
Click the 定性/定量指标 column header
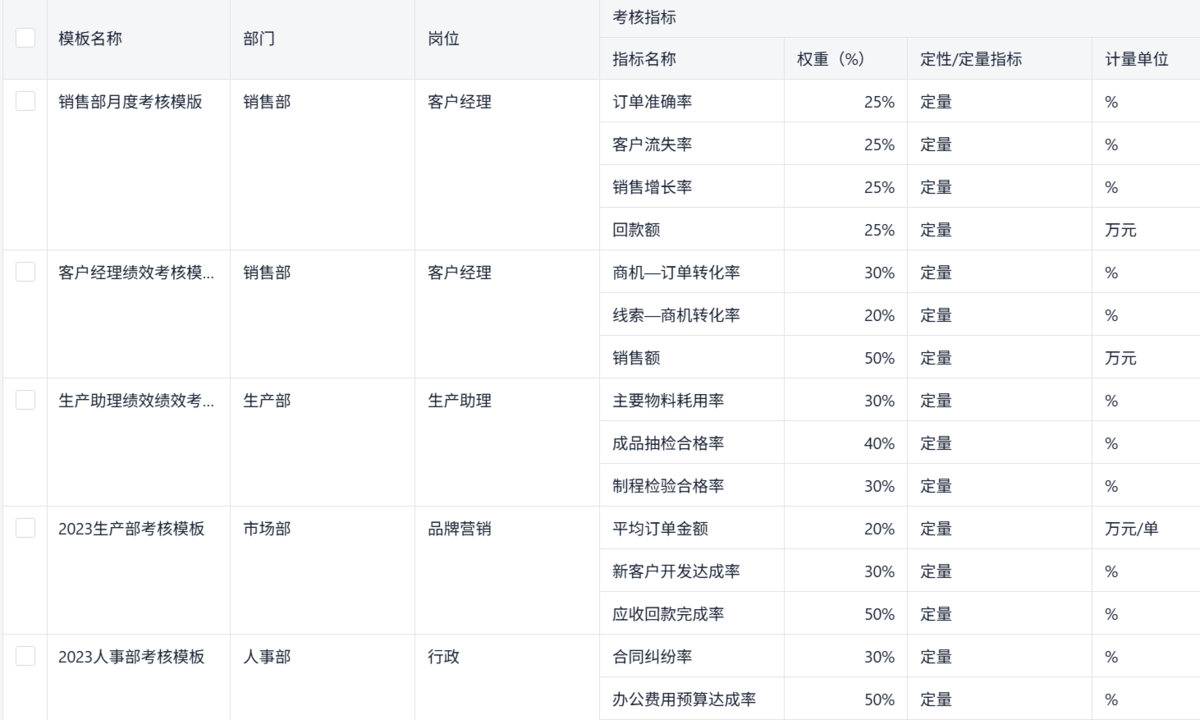coord(971,59)
